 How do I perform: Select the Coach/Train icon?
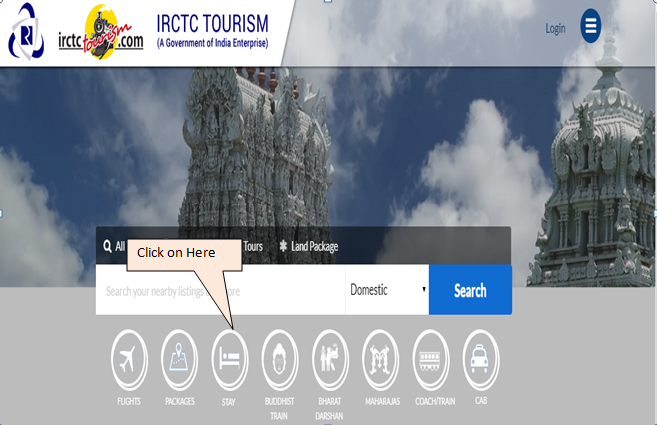pyautogui.click(x=430, y=360)
